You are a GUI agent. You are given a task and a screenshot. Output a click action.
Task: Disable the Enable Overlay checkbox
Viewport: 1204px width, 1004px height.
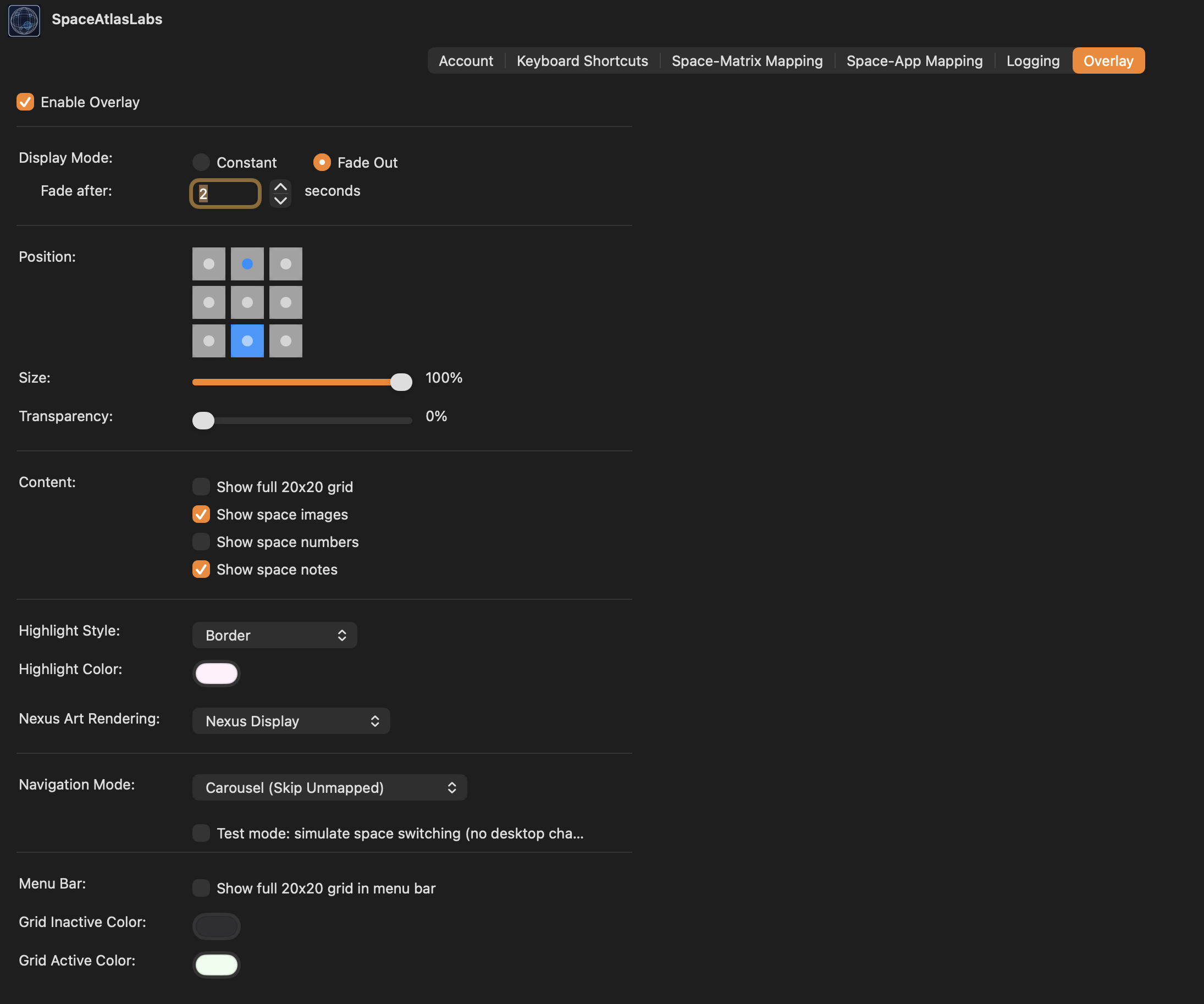click(25, 102)
